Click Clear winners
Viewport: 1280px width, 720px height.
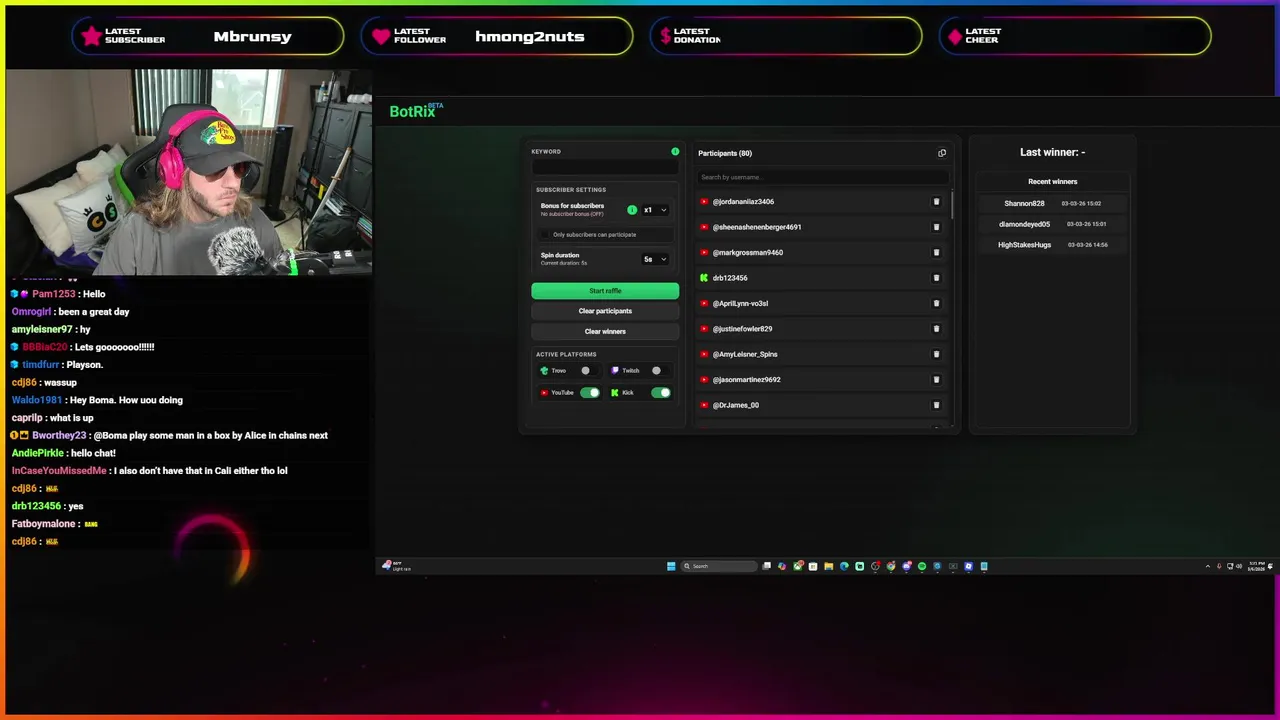[x=605, y=332]
